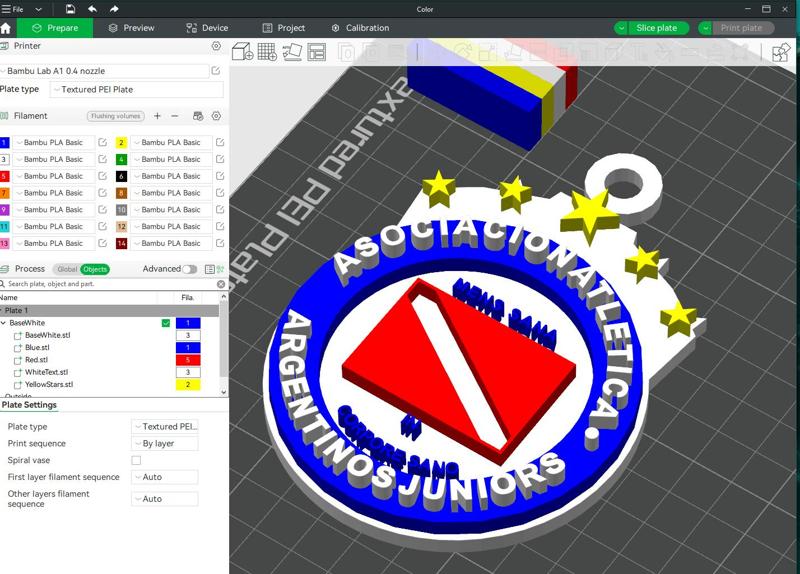800x574 pixels.
Task: Open the Bambu Lab A1 0.4 nozzle dropdown
Action: point(105,71)
